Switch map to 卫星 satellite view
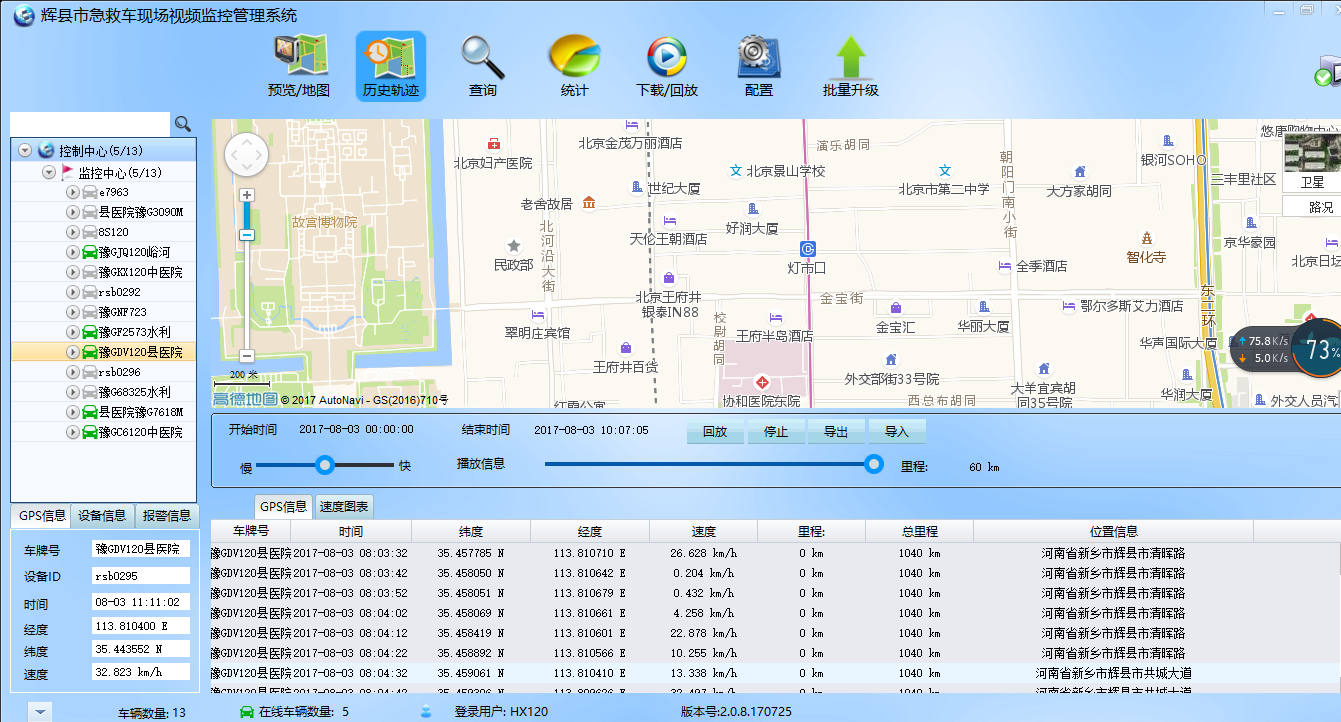The width and height of the screenshot is (1341, 722). (x=1311, y=182)
